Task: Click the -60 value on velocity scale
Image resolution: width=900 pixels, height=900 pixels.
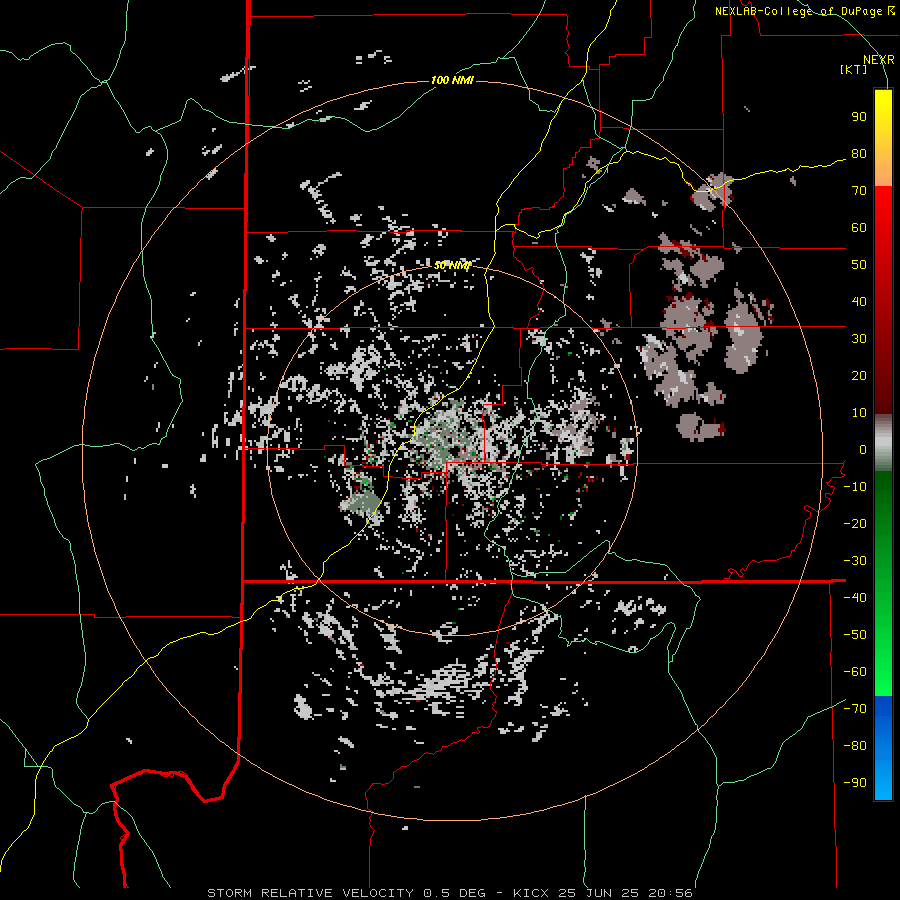Action: (855, 672)
